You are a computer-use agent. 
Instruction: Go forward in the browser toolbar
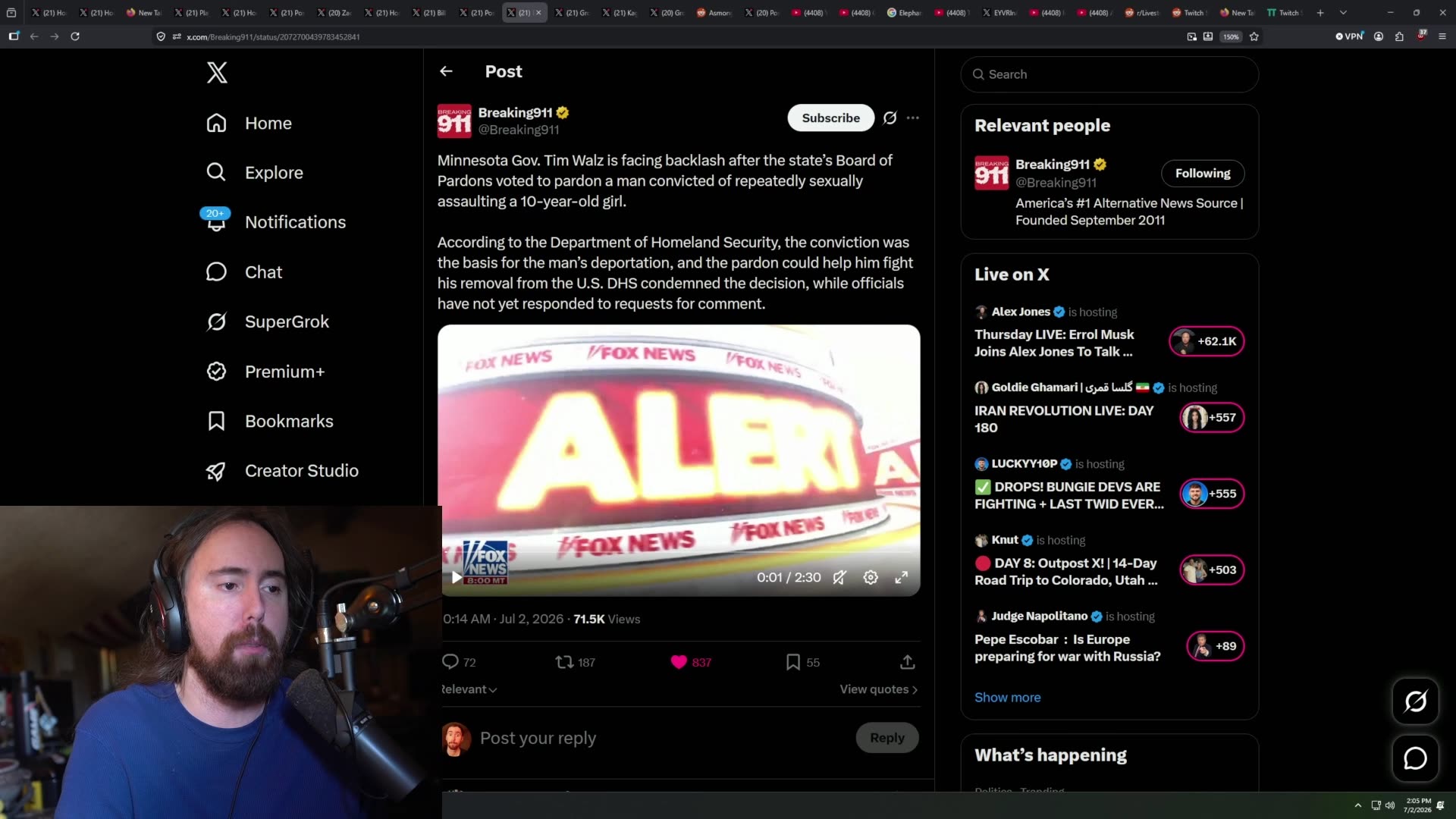55,36
